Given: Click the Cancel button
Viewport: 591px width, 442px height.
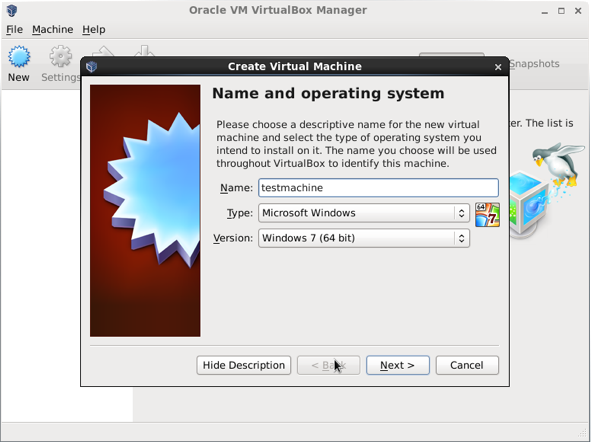Looking at the screenshot, I should [x=467, y=365].
